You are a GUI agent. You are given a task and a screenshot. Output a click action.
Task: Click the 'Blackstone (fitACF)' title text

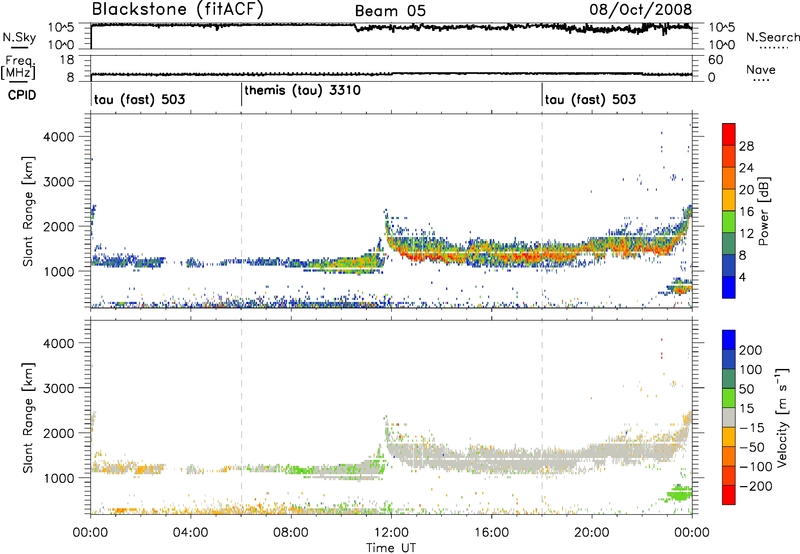click(x=177, y=10)
